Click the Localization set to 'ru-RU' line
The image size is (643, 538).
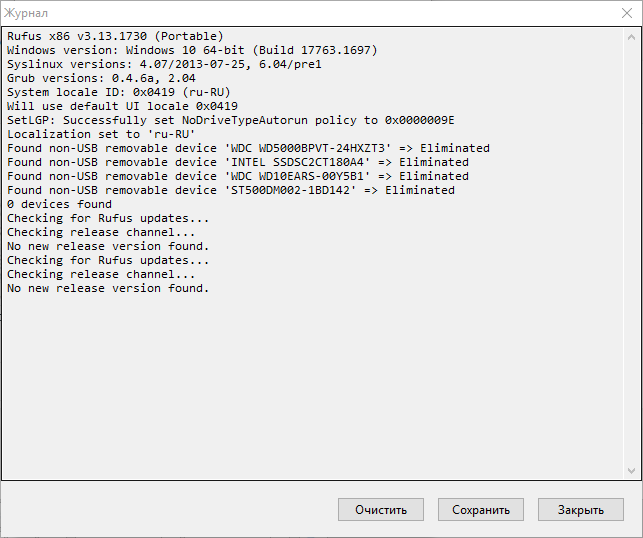tap(101, 134)
